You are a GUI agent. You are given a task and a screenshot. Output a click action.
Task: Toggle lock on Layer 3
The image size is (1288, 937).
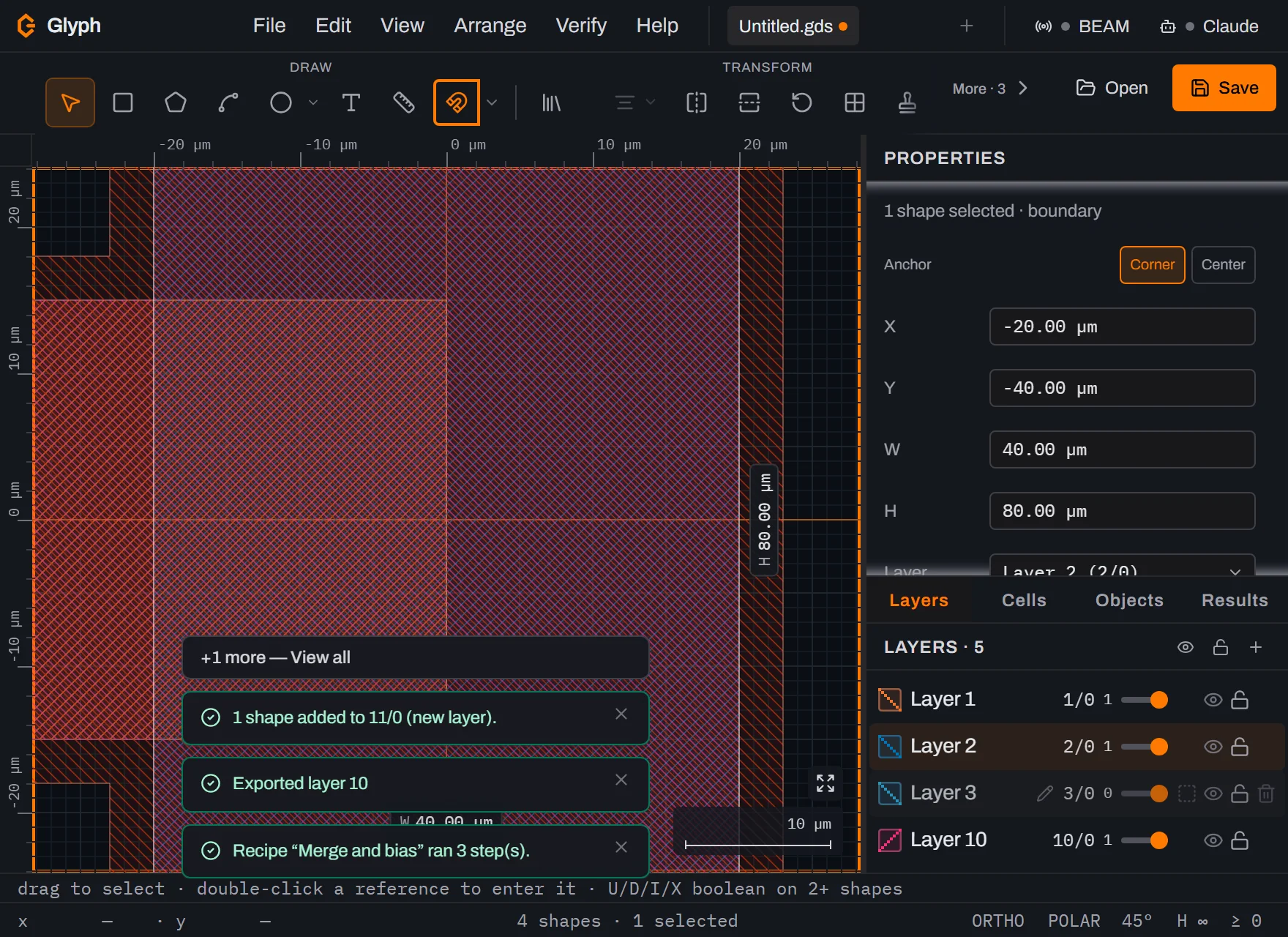tap(1240, 794)
